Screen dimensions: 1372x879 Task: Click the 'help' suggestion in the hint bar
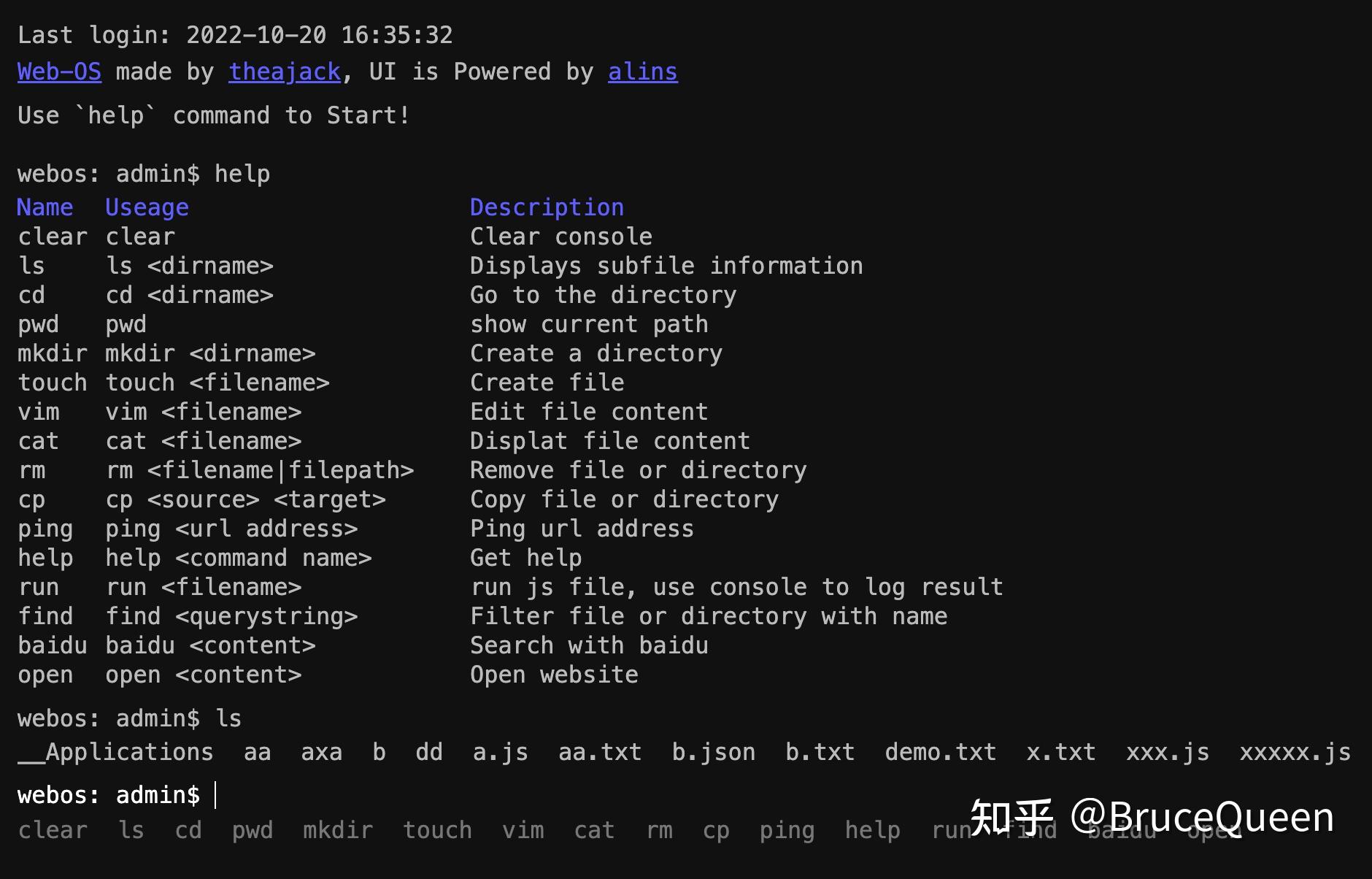(872, 830)
